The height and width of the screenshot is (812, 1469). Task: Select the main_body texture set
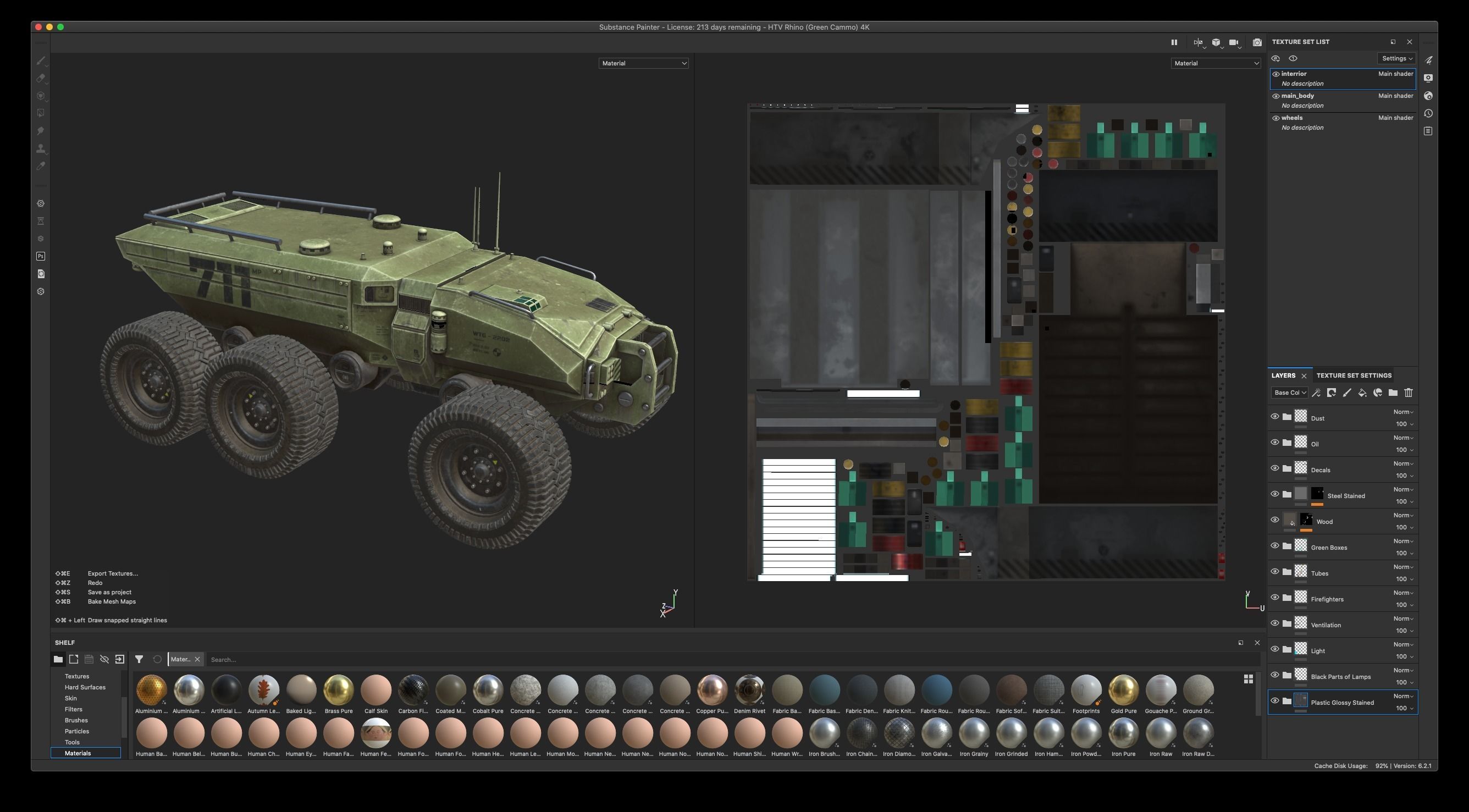(x=1343, y=101)
